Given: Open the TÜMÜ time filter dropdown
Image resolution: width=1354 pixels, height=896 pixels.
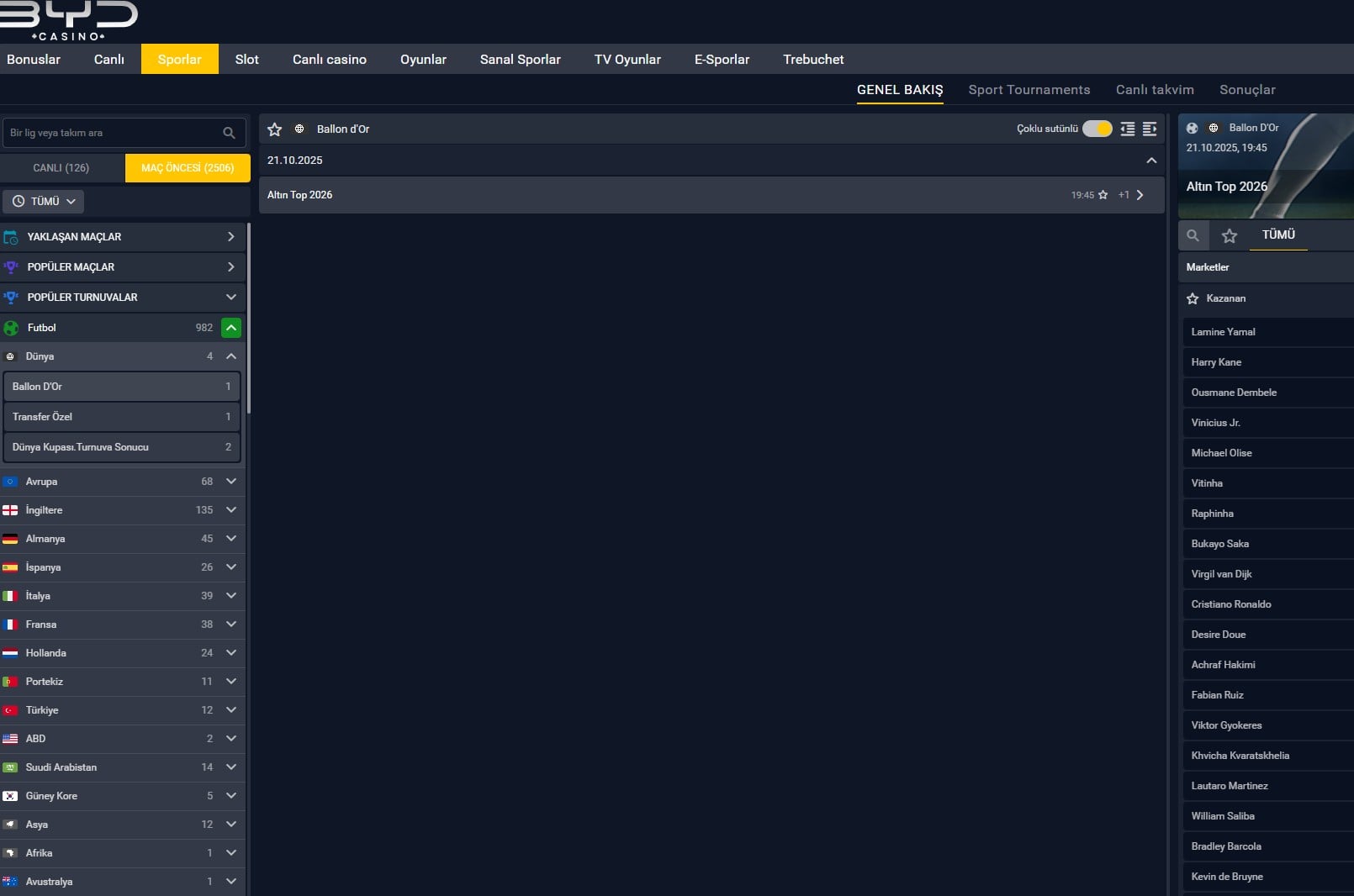Looking at the screenshot, I should (44, 202).
